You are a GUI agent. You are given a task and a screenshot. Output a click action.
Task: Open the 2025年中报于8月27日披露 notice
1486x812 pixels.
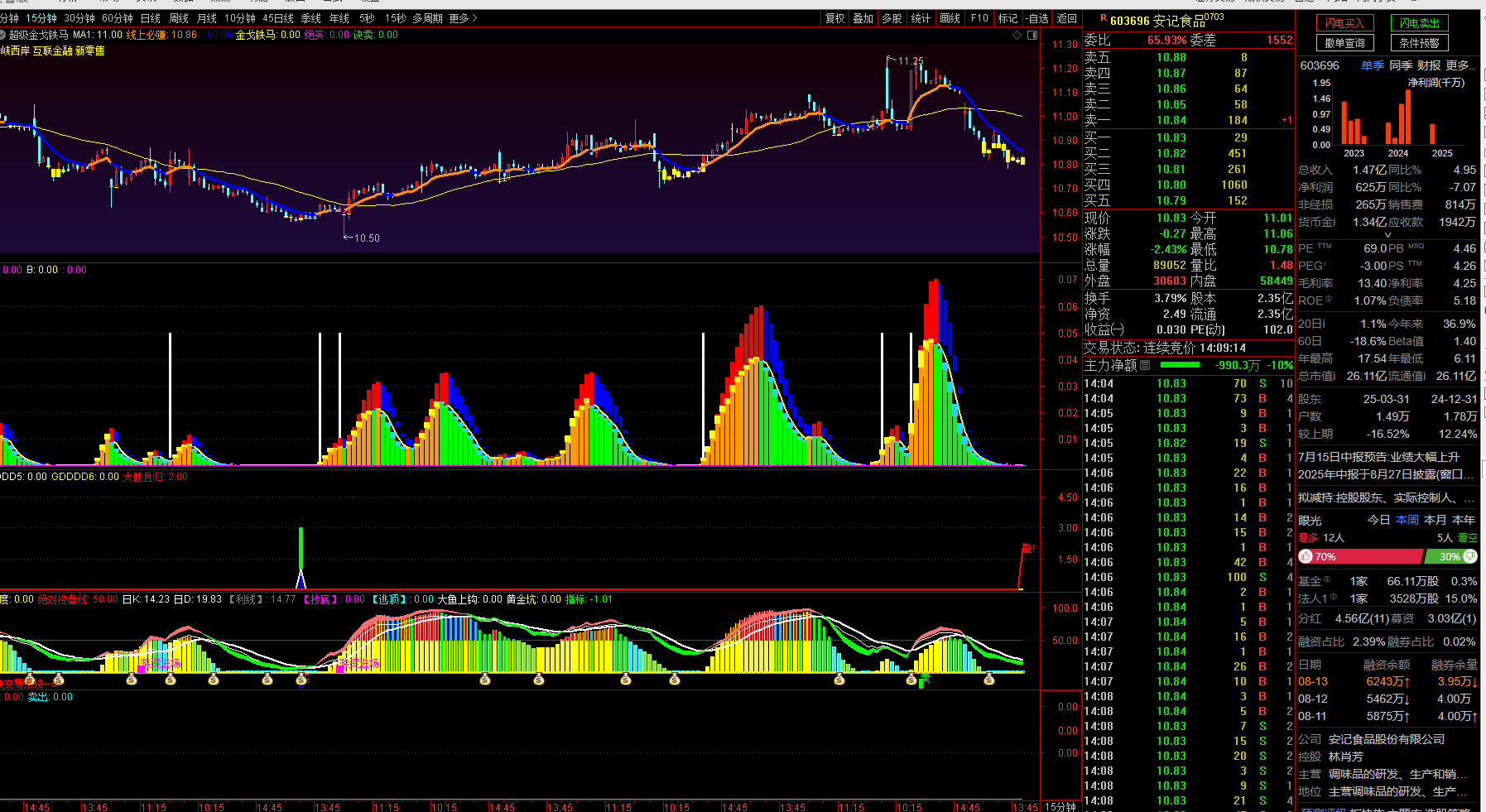click(x=1387, y=474)
